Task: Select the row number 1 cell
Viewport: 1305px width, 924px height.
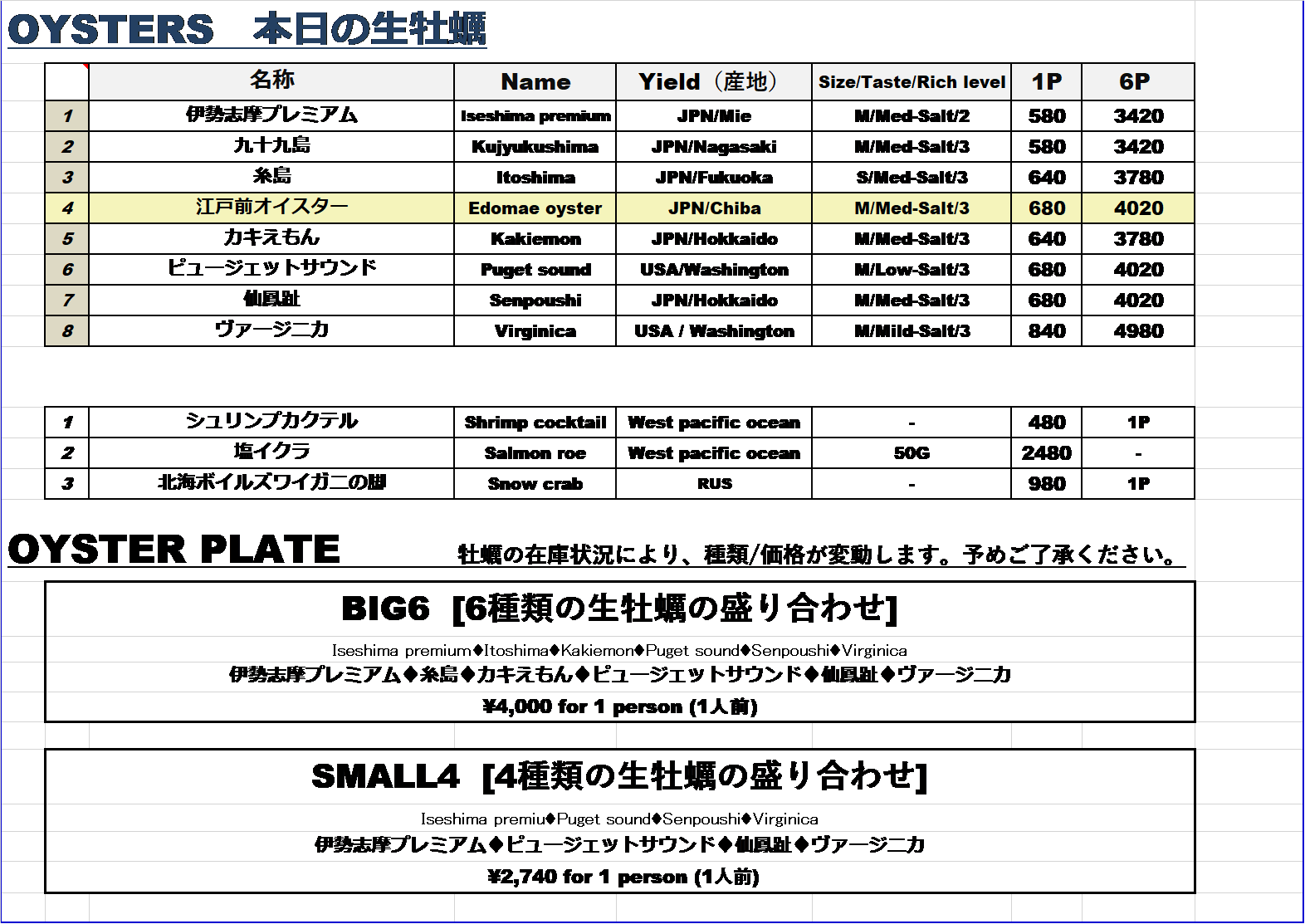Action: click(x=67, y=116)
